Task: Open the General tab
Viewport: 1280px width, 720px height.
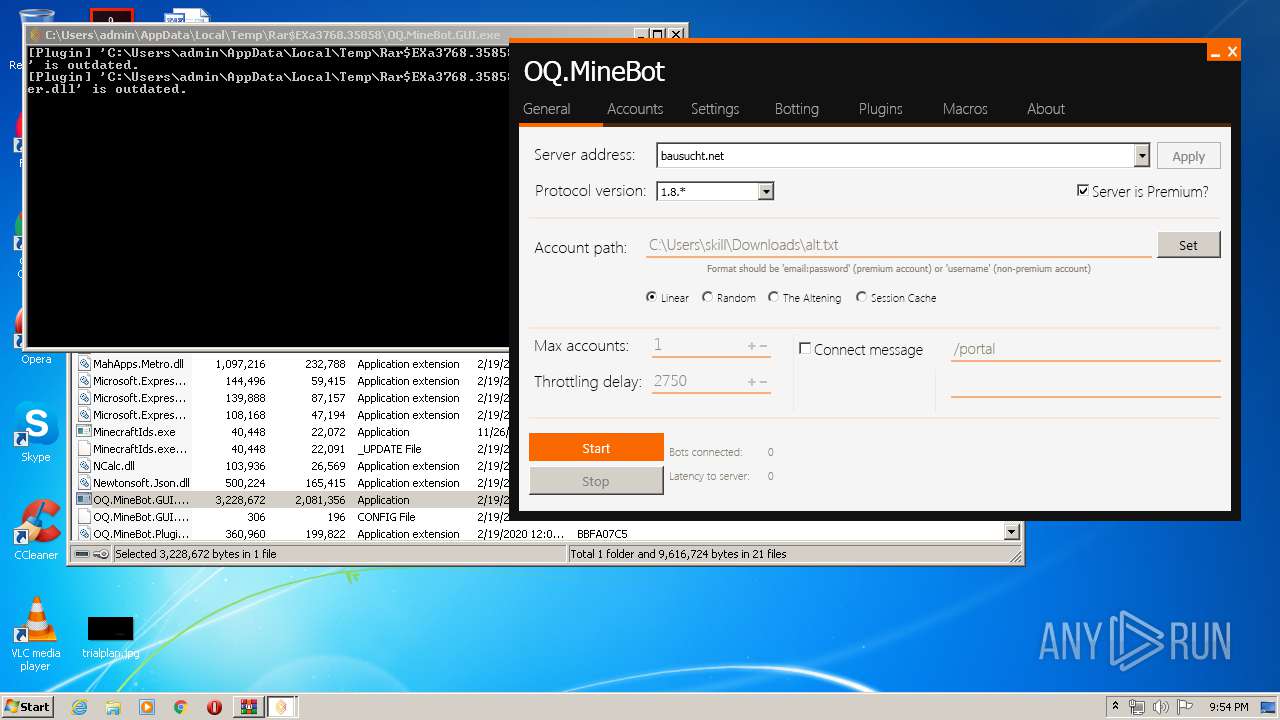Action: pyautogui.click(x=547, y=109)
